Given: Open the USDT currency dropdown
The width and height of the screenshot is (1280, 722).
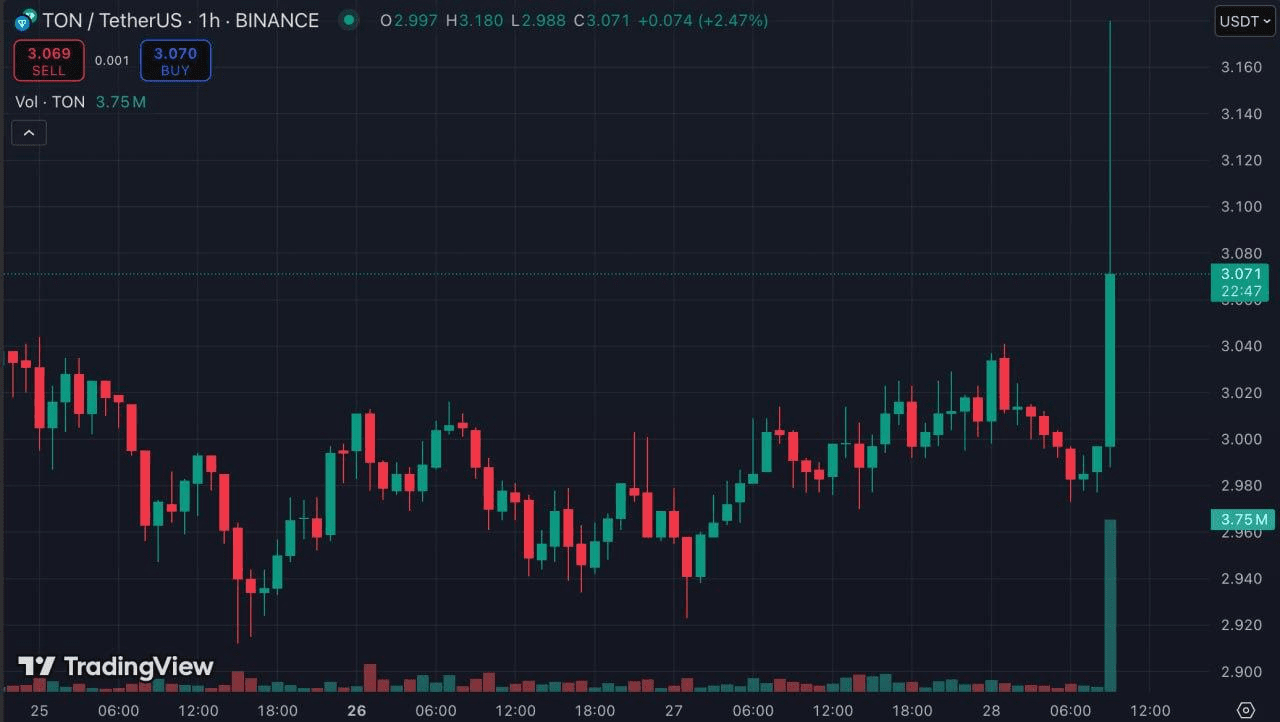Looking at the screenshot, I should click(x=1245, y=20).
